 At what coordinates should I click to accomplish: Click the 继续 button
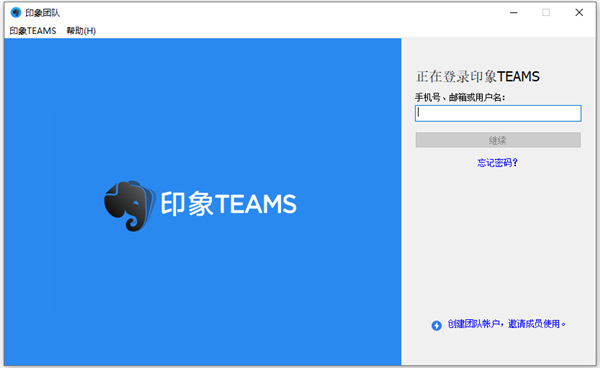498,140
